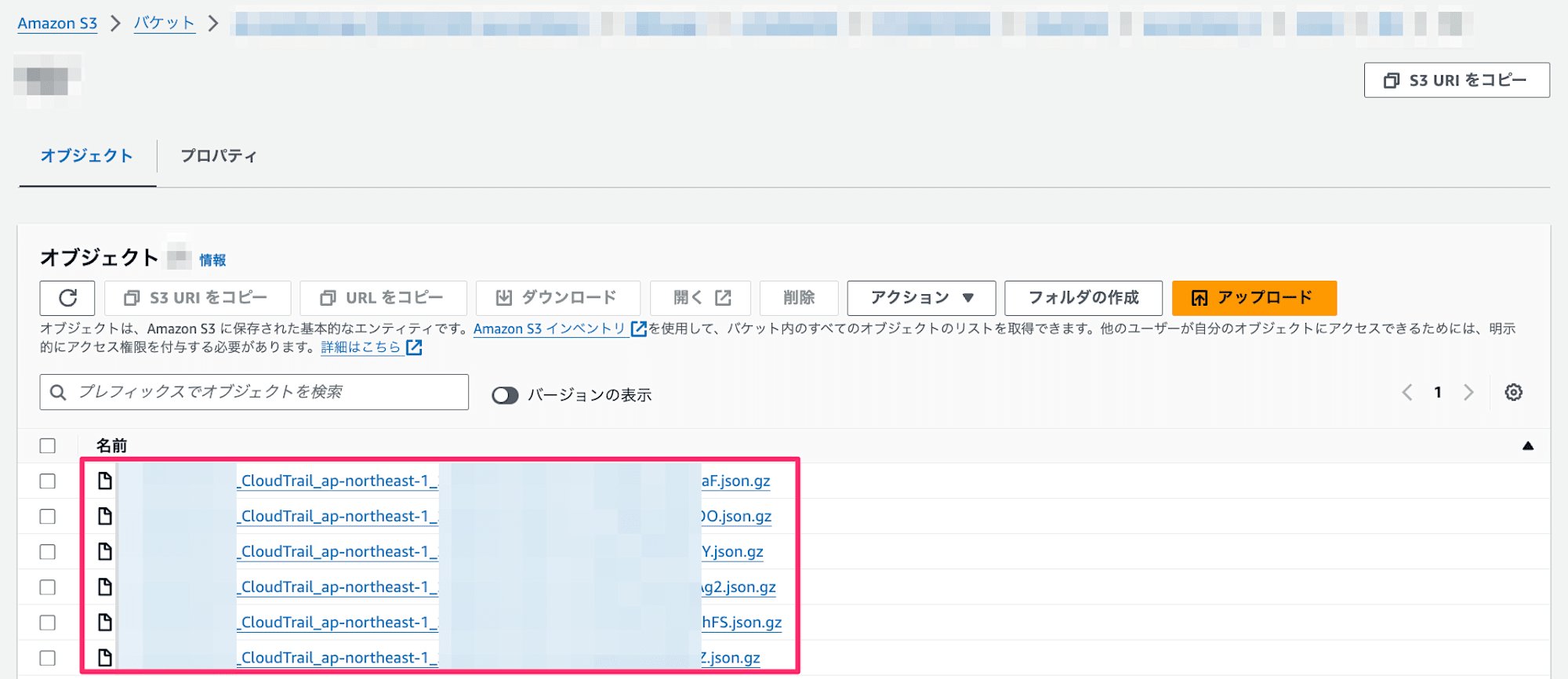1568x679 pixels.
Task: Switch to the プロパティ tab
Action: pyautogui.click(x=219, y=156)
